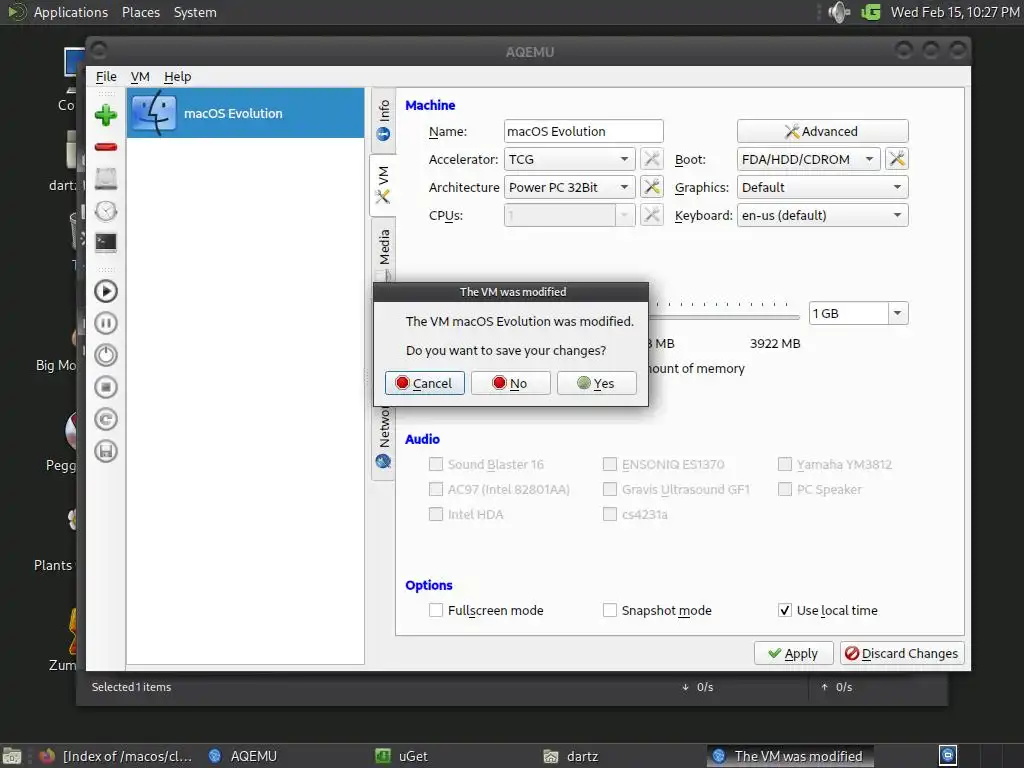Open the hard disk manager icon in toolbar
The image size is (1024, 768).
click(106, 179)
